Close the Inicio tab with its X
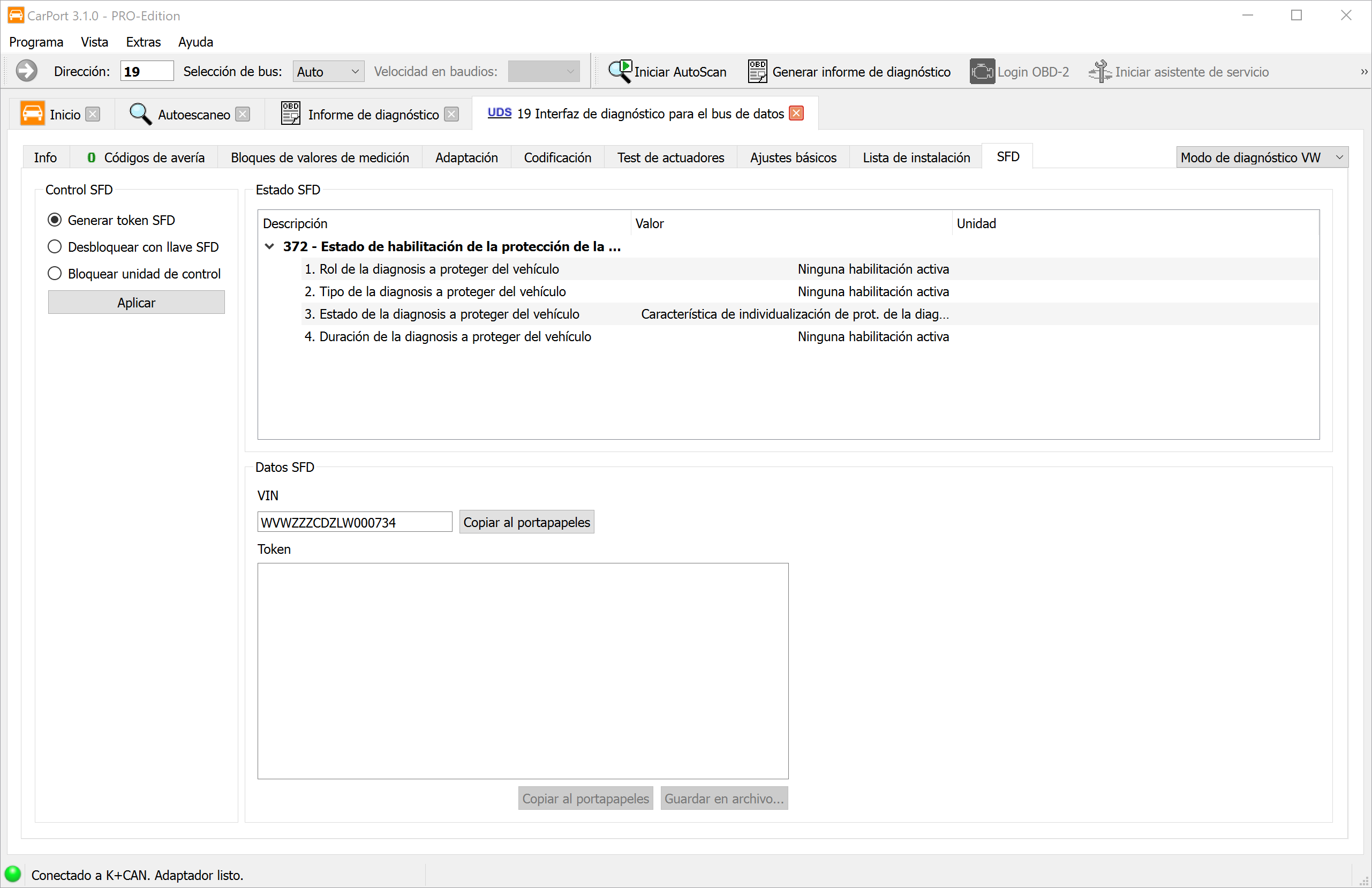 click(x=93, y=114)
